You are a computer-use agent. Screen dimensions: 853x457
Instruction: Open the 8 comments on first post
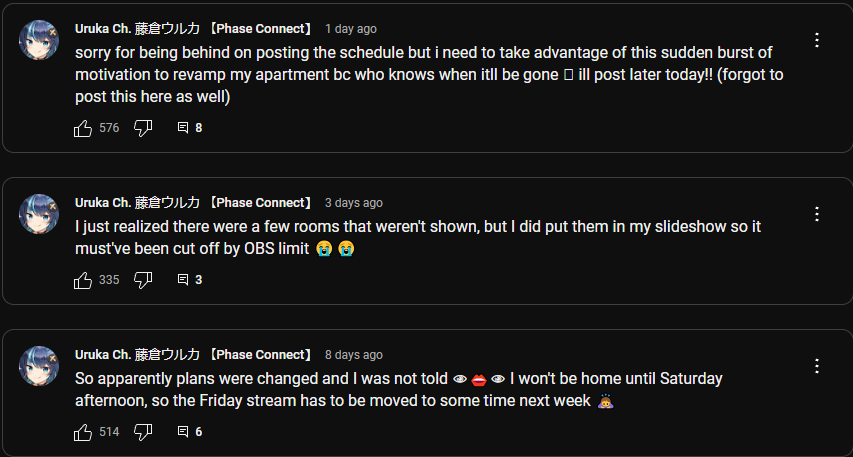(x=190, y=128)
